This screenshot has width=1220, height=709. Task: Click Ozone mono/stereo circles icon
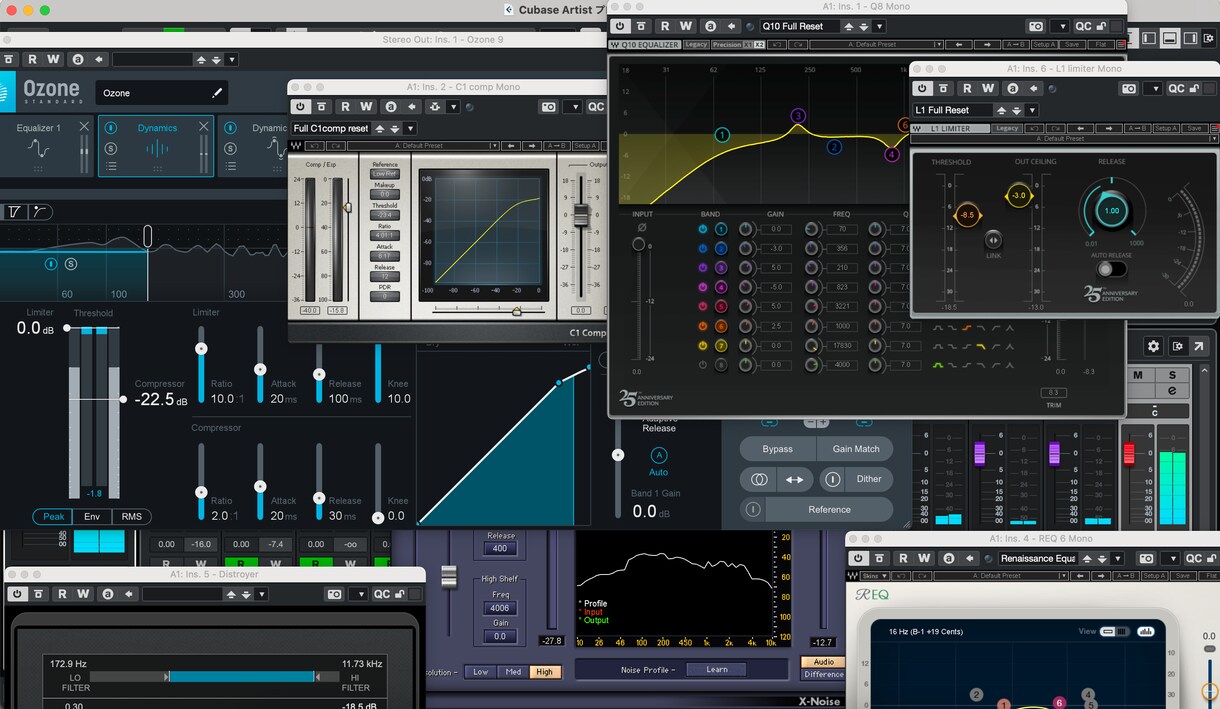point(757,479)
